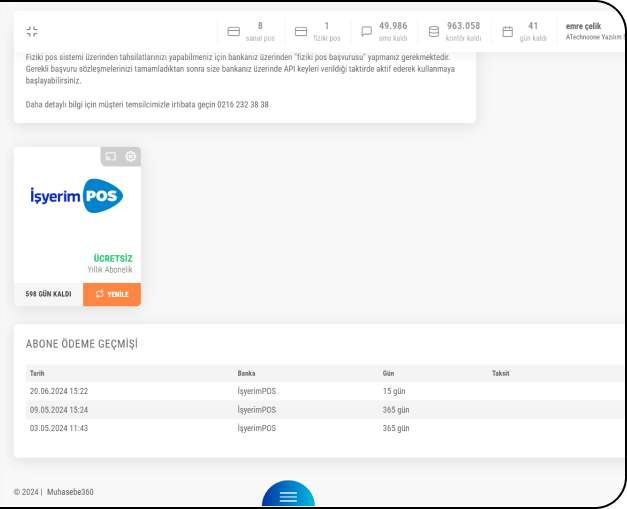Click the Muhasebe360 footer text
The width and height of the screenshot is (627, 509).
[x=70, y=492]
